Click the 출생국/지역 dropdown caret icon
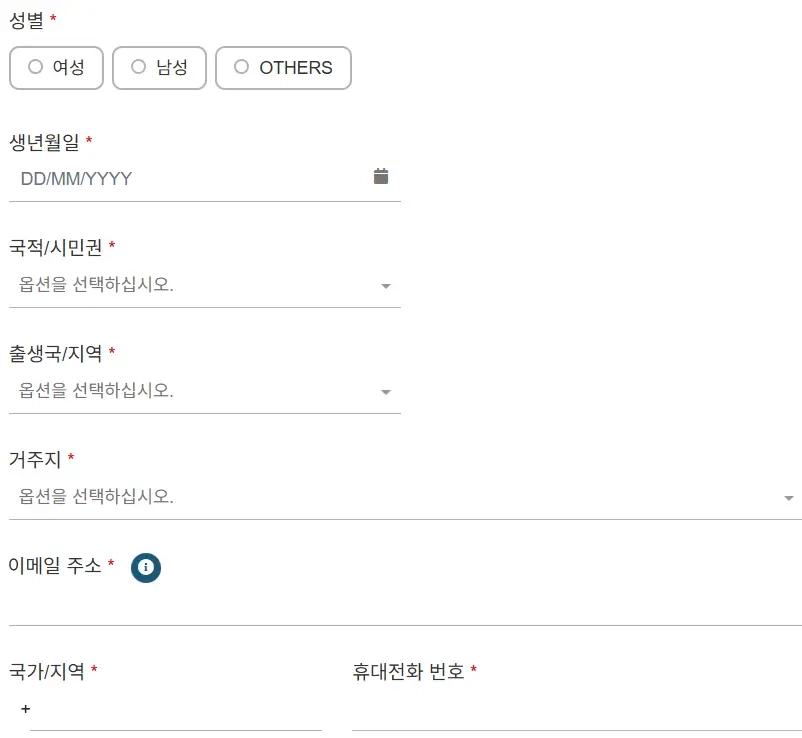This screenshot has height=738, width=802. (385, 391)
